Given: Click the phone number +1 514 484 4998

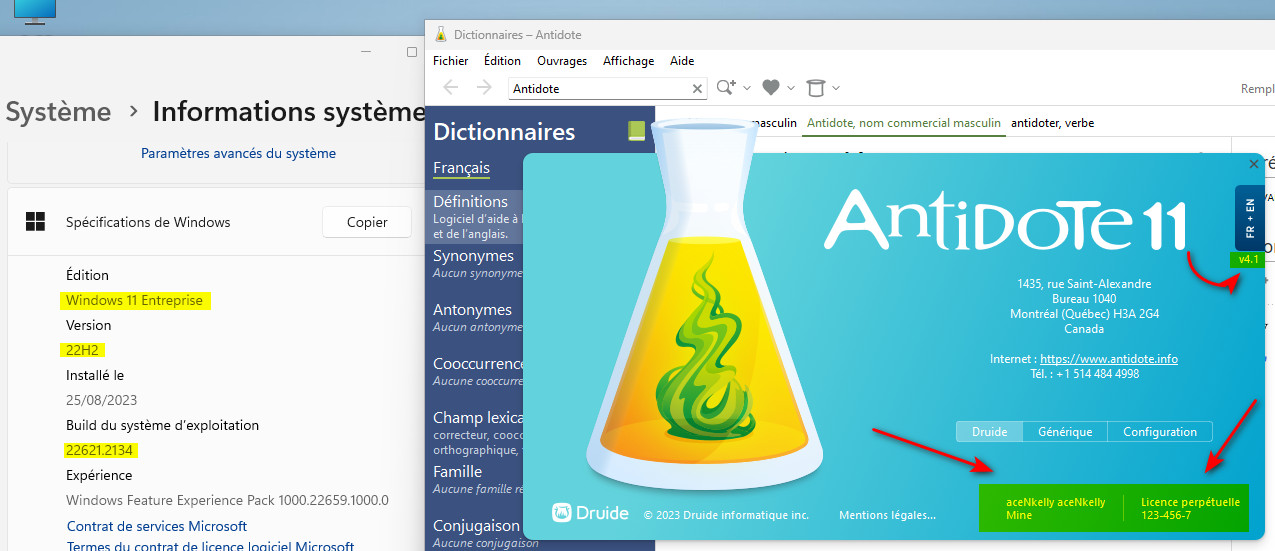Looking at the screenshot, I should coord(1098,374).
